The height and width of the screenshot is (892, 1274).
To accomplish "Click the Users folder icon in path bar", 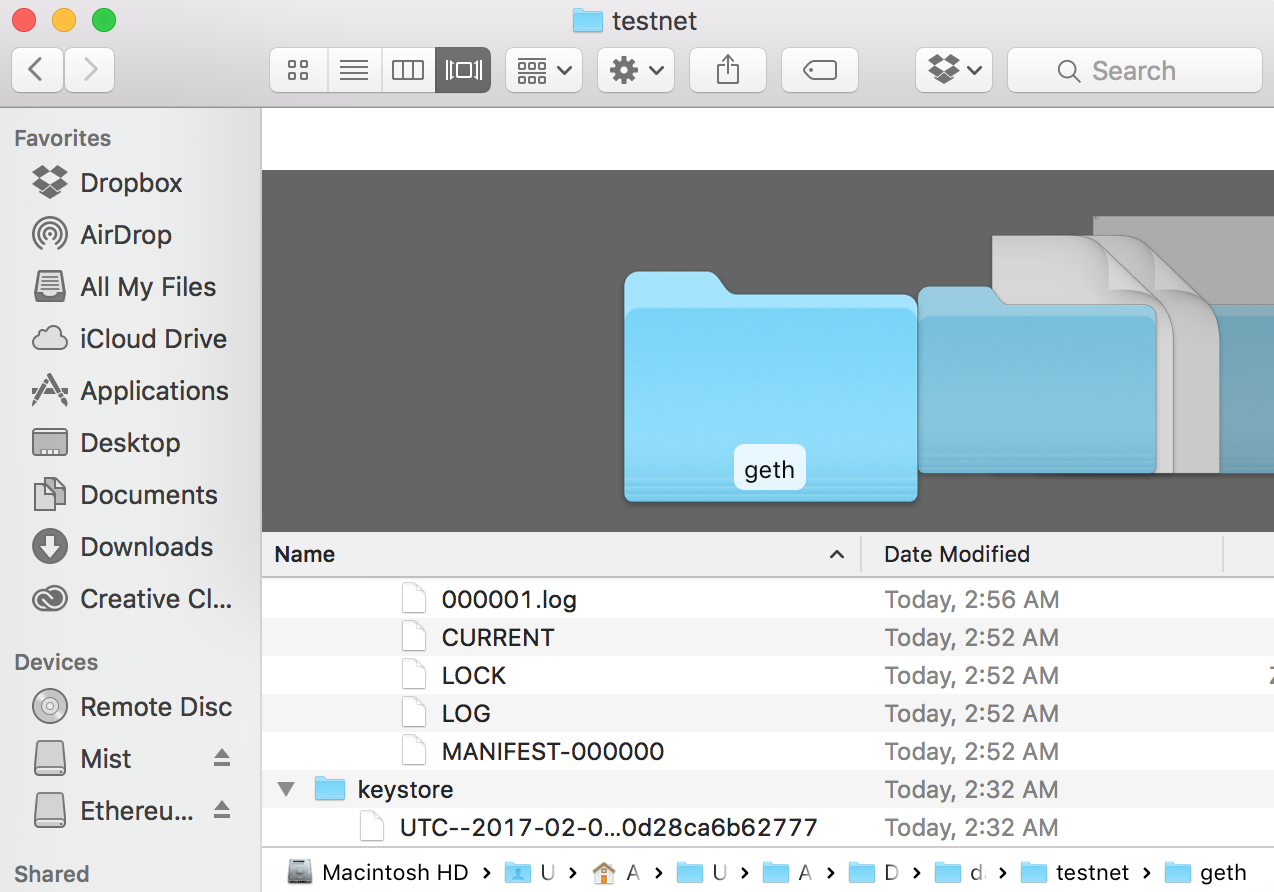I will pyautogui.click(x=518, y=873).
